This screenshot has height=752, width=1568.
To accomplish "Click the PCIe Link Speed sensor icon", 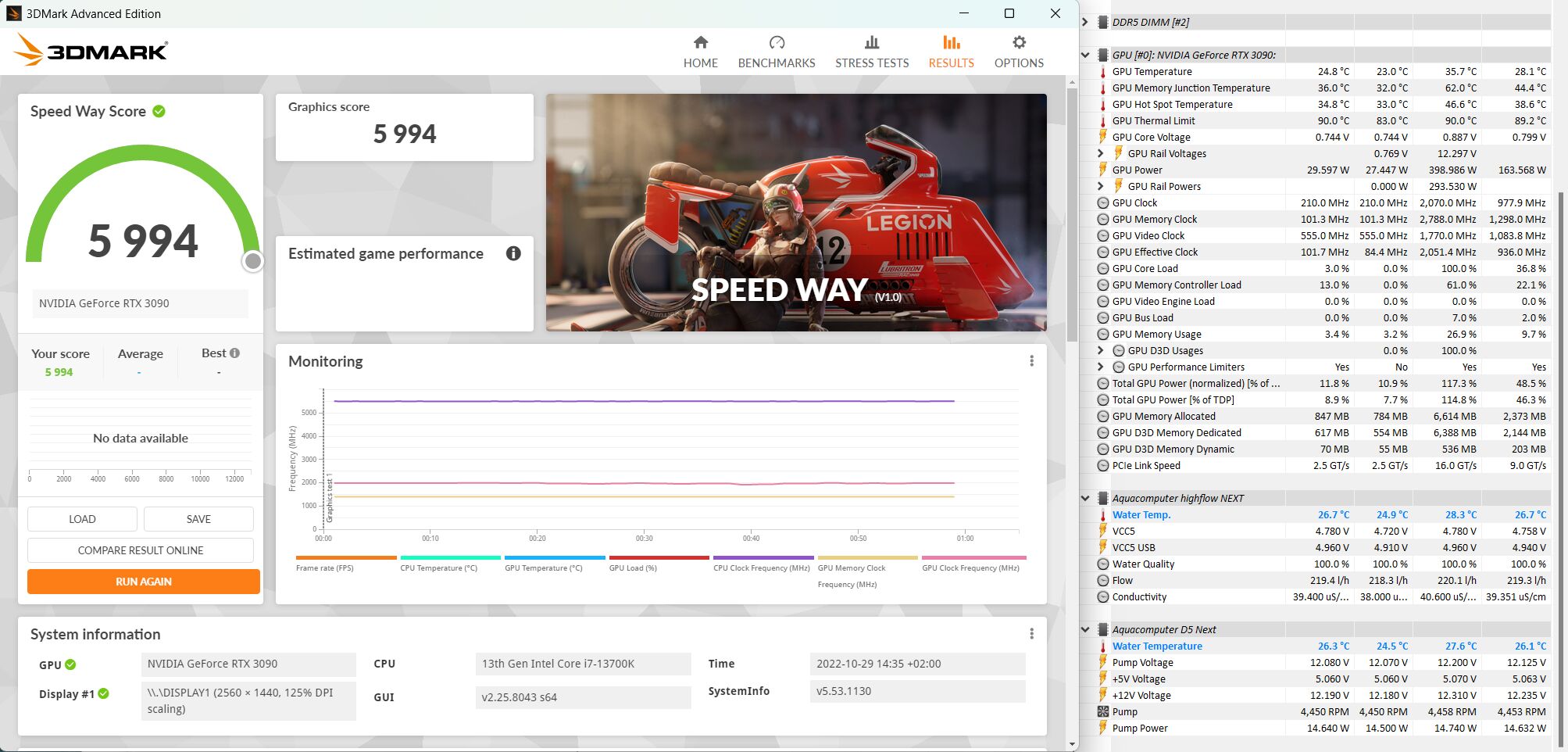I will pos(1103,465).
